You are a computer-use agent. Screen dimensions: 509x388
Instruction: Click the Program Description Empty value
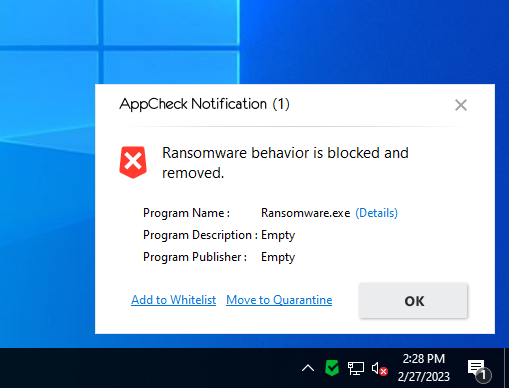point(278,235)
